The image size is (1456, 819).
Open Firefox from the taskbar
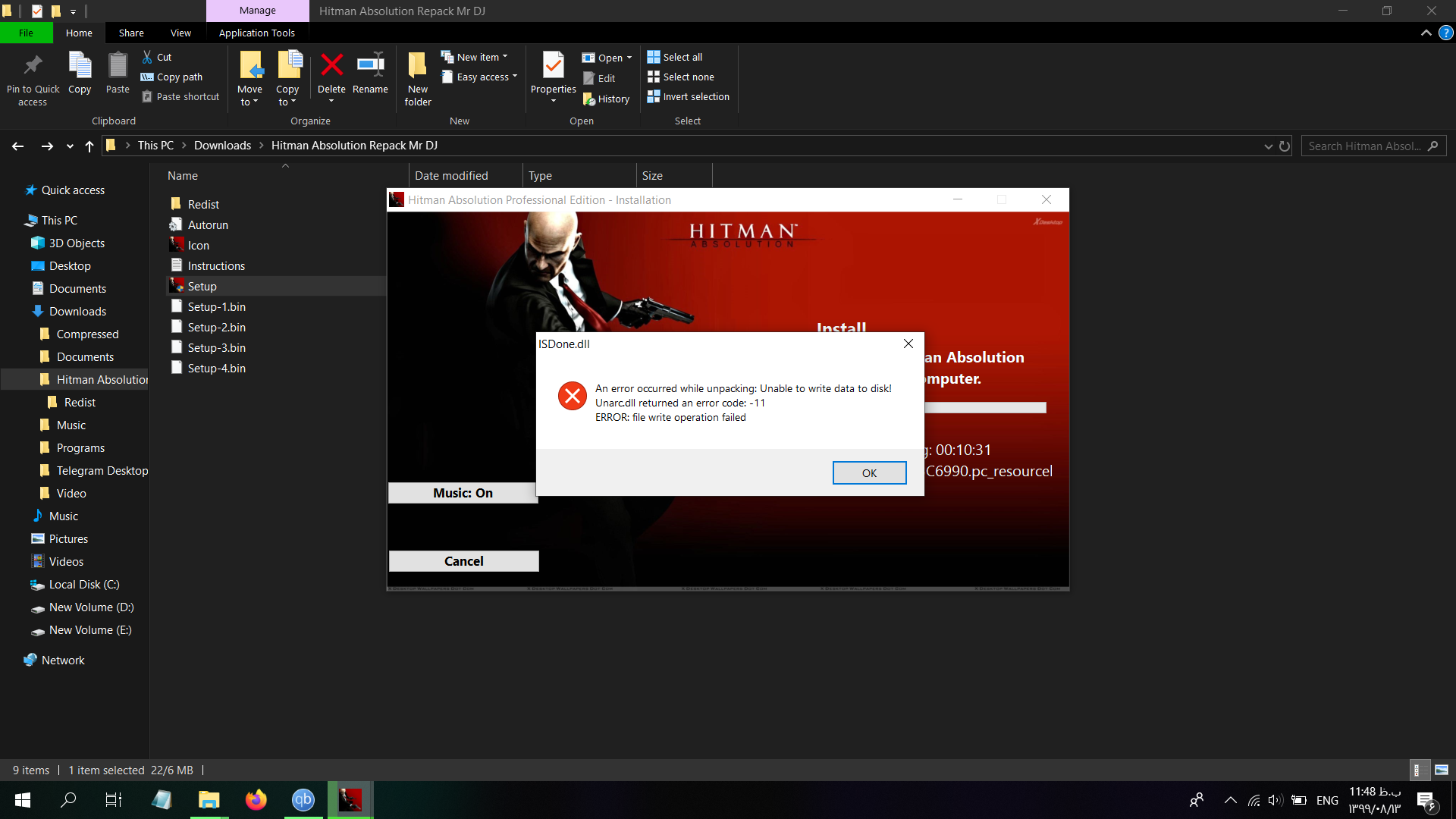click(x=256, y=799)
